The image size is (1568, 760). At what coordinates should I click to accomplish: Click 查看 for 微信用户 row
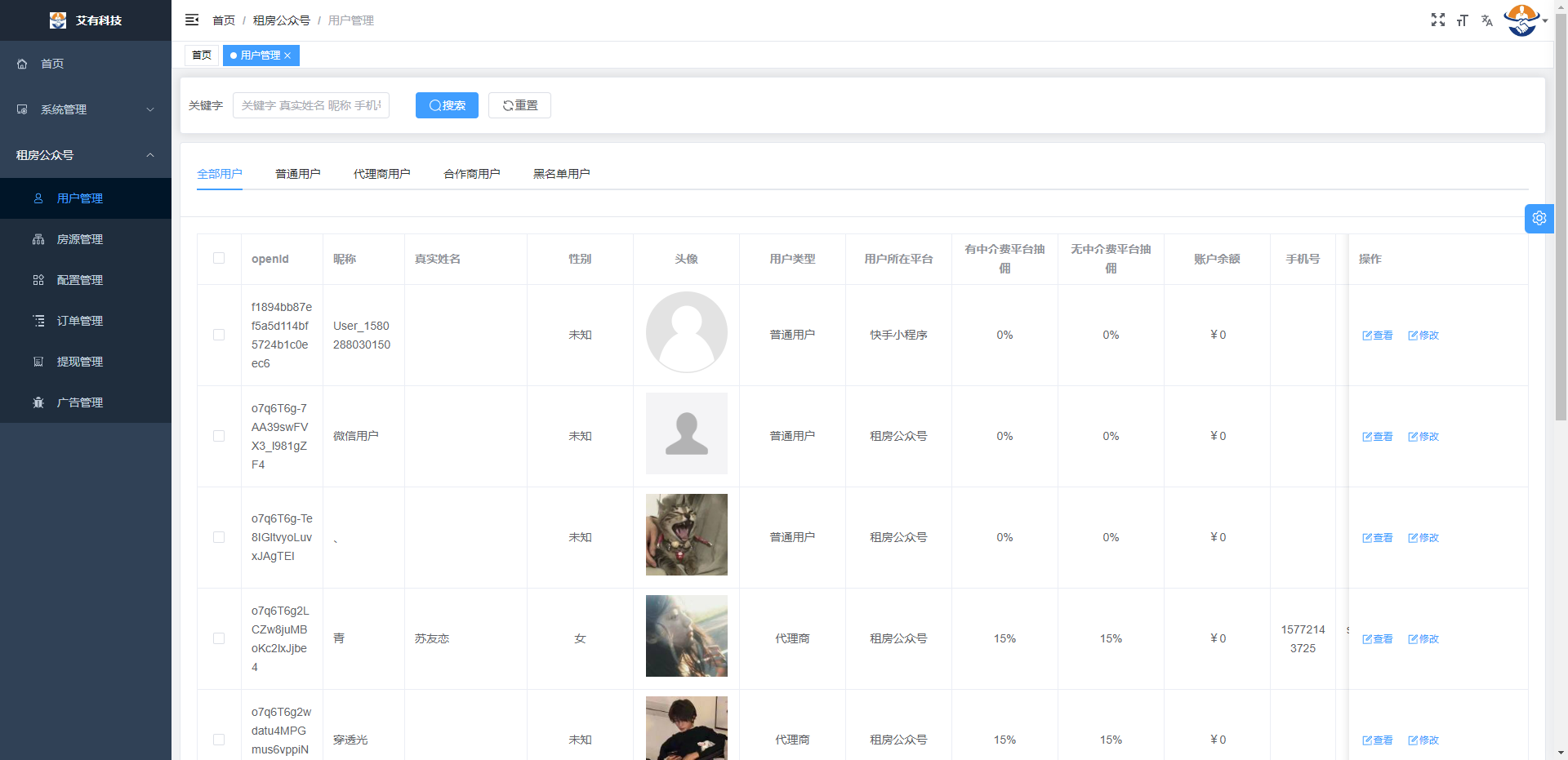coord(1378,437)
